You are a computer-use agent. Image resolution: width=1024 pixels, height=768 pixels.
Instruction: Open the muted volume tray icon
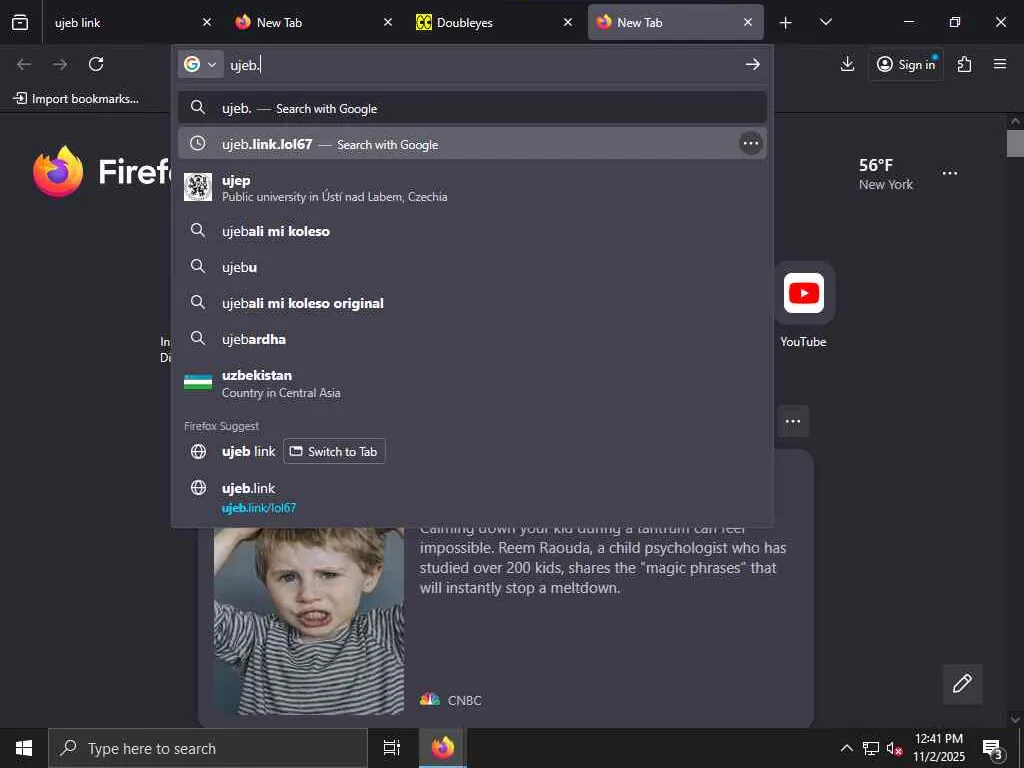pyautogui.click(x=894, y=748)
